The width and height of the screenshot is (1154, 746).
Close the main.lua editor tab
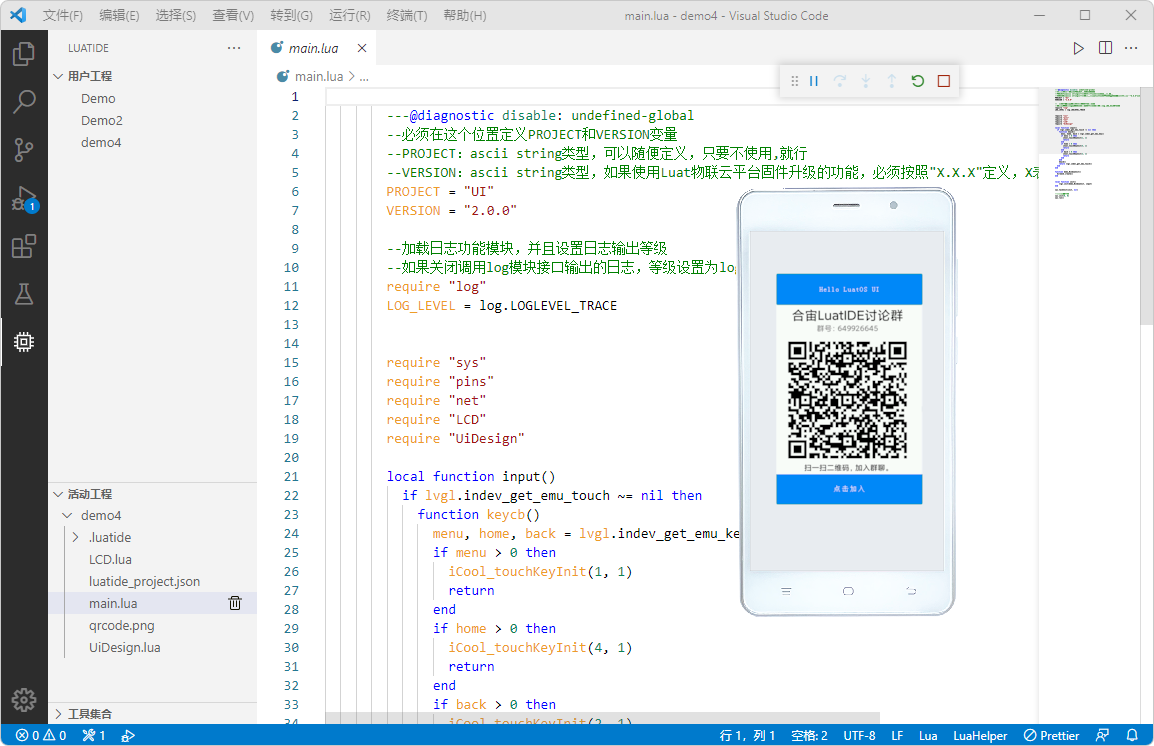[361, 48]
